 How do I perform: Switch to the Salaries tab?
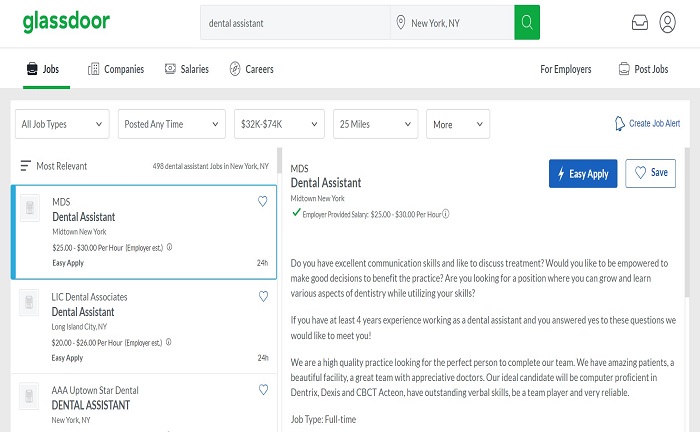pyautogui.click(x=187, y=69)
